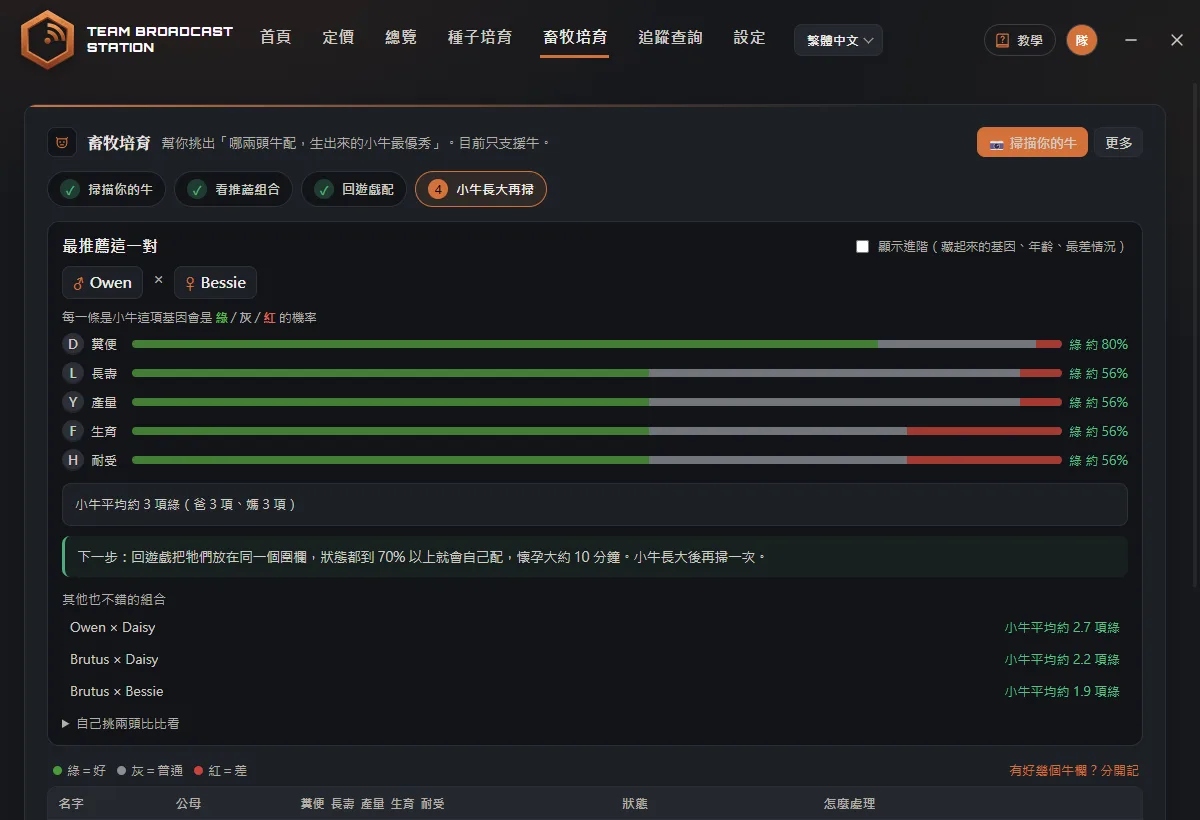
Task: Click the check icon on 回遊戲配 step
Action: pyautogui.click(x=324, y=189)
